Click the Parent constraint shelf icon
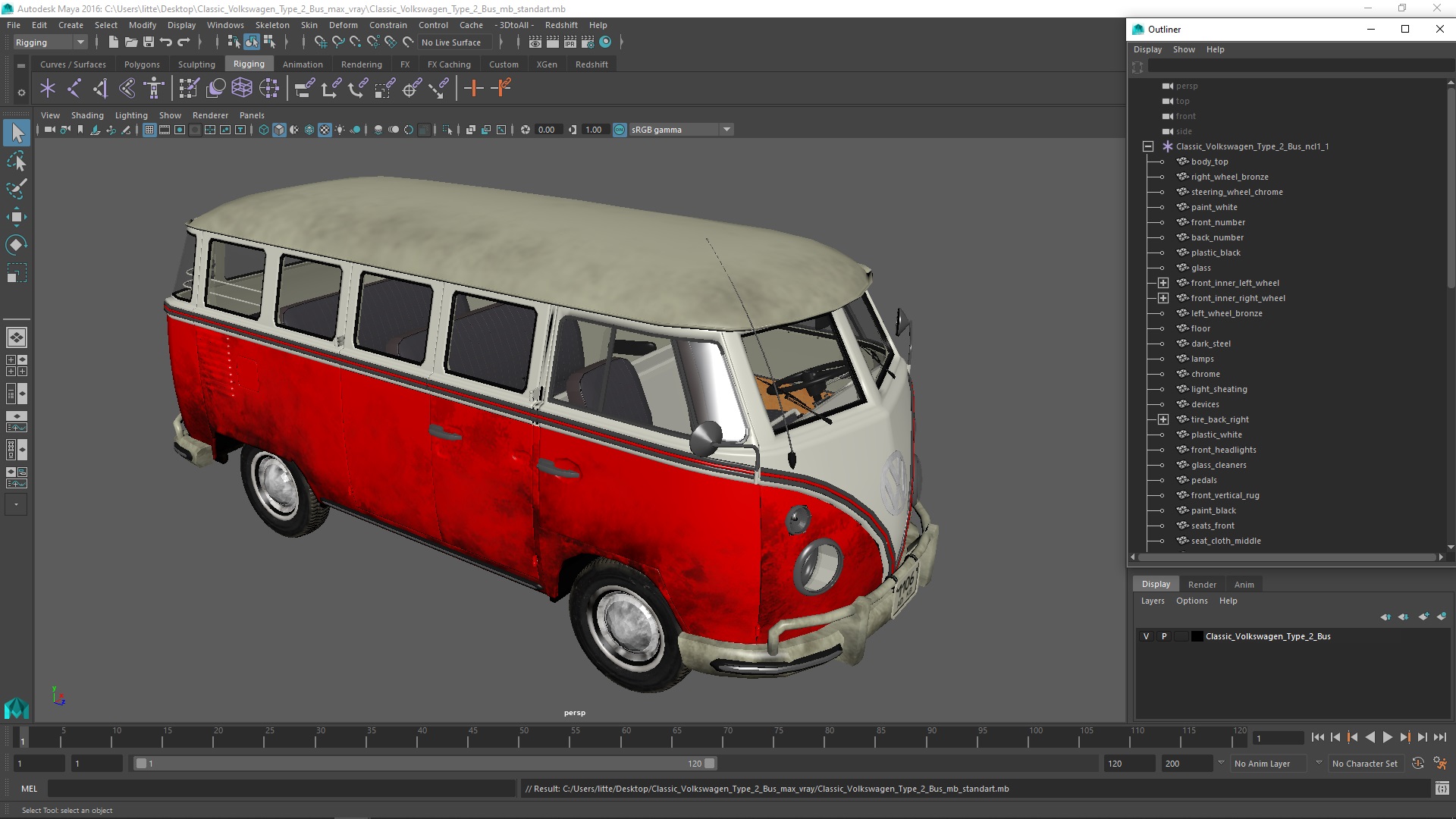1456x819 pixels. [304, 88]
